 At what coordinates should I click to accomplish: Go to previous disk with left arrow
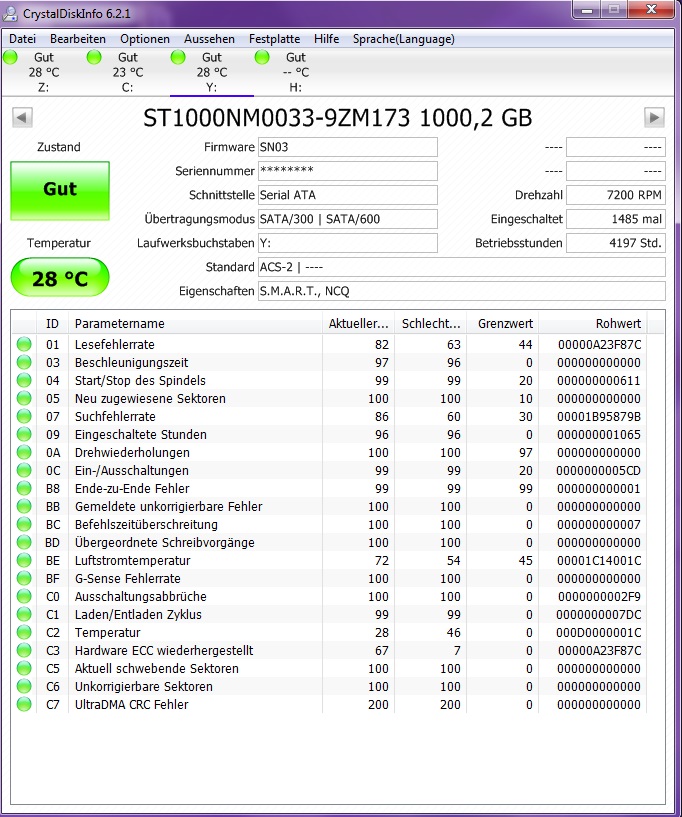pos(22,117)
